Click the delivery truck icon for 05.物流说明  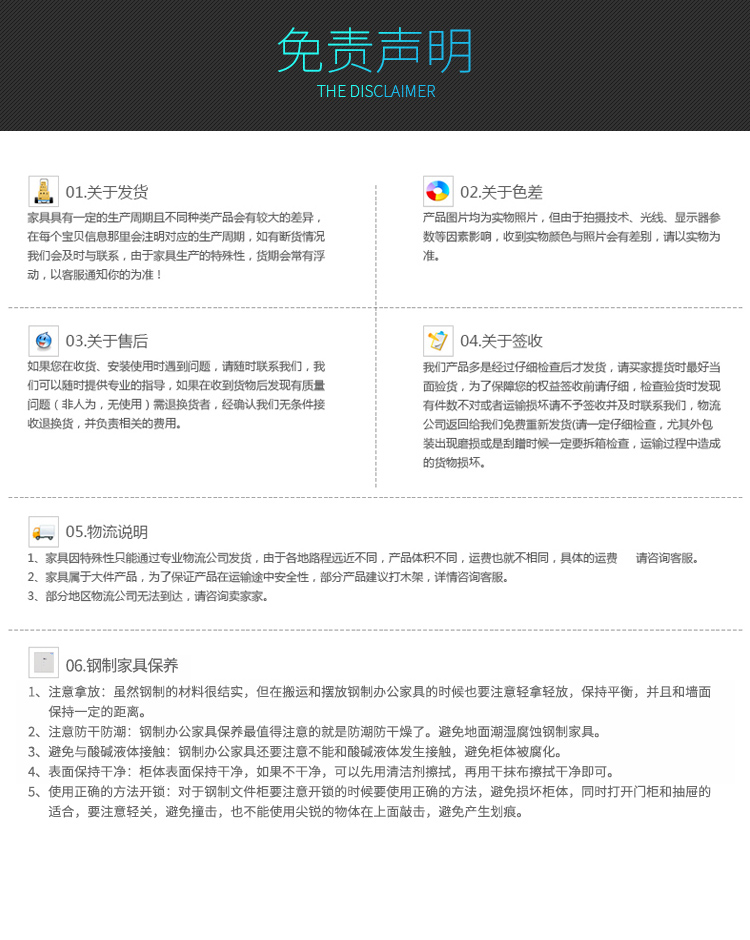(43, 531)
